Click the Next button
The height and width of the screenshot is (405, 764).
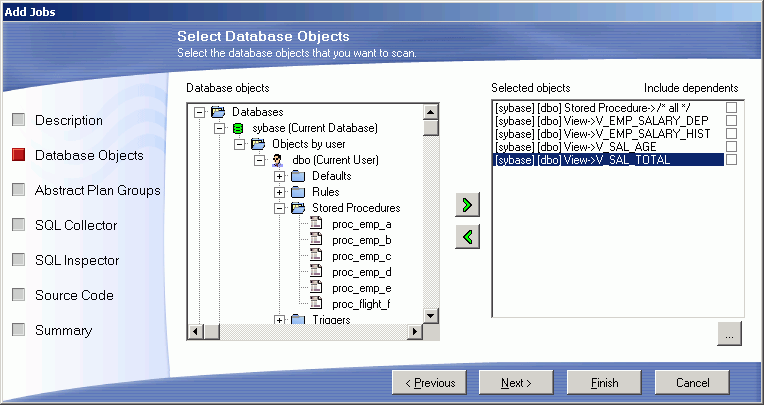tap(516, 383)
